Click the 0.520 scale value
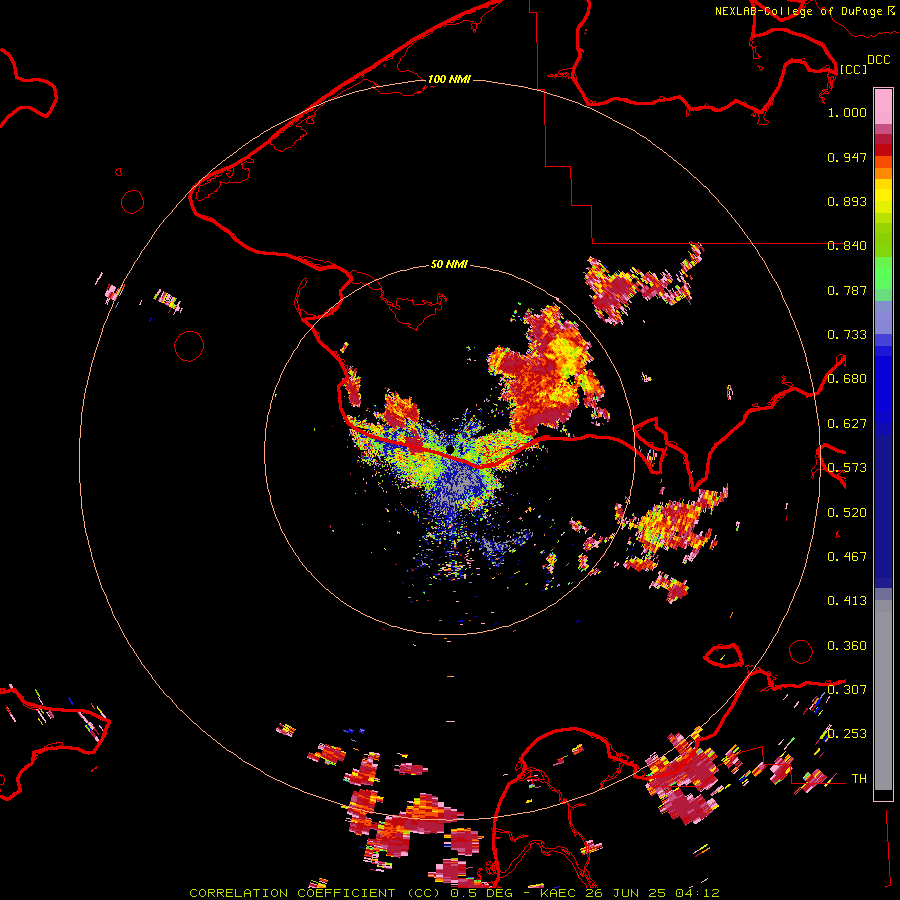This screenshot has height=900, width=900. (x=847, y=513)
